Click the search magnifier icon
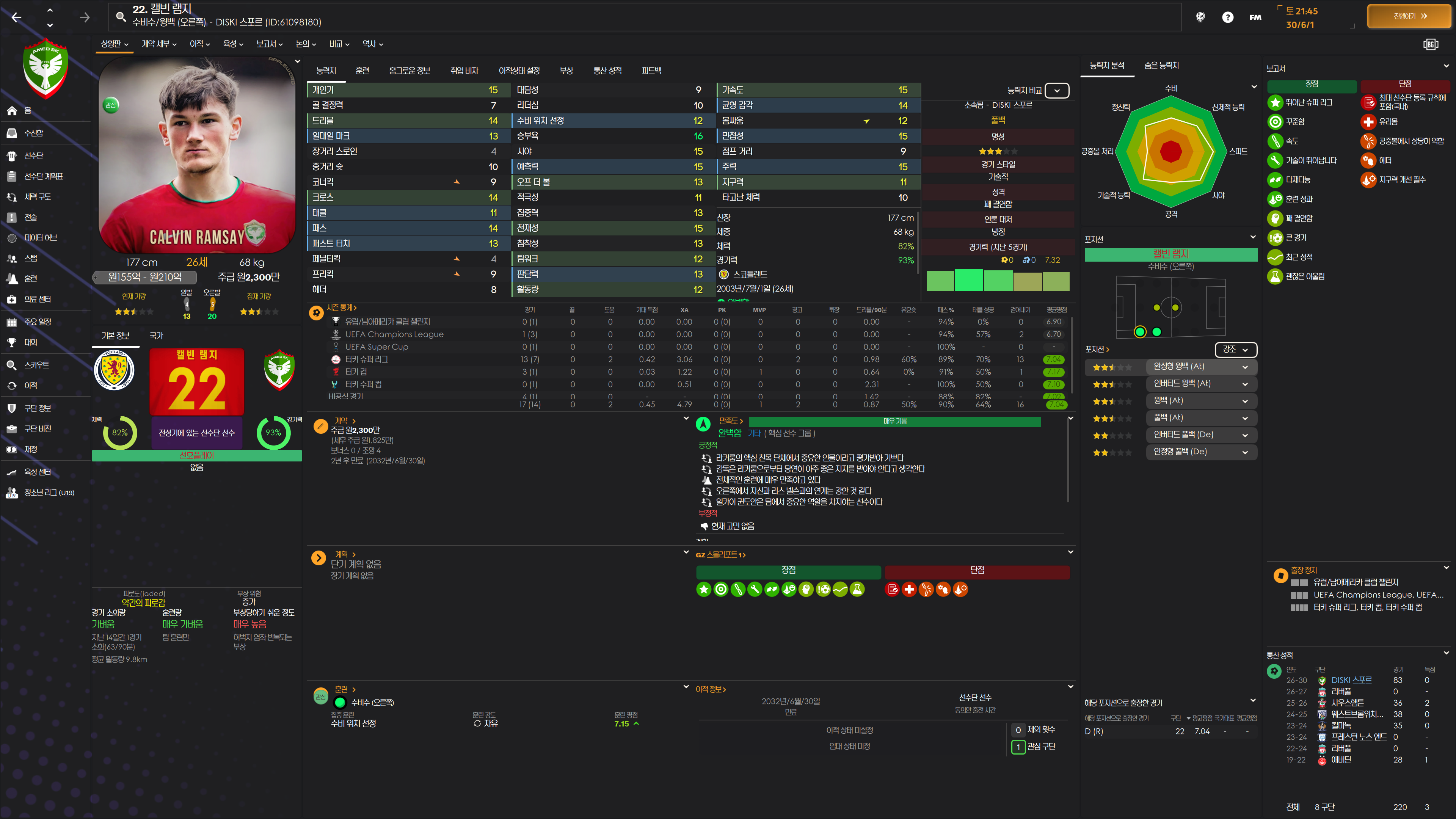Image resolution: width=1456 pixels, height=819 pixels. [x=121, y=16]
